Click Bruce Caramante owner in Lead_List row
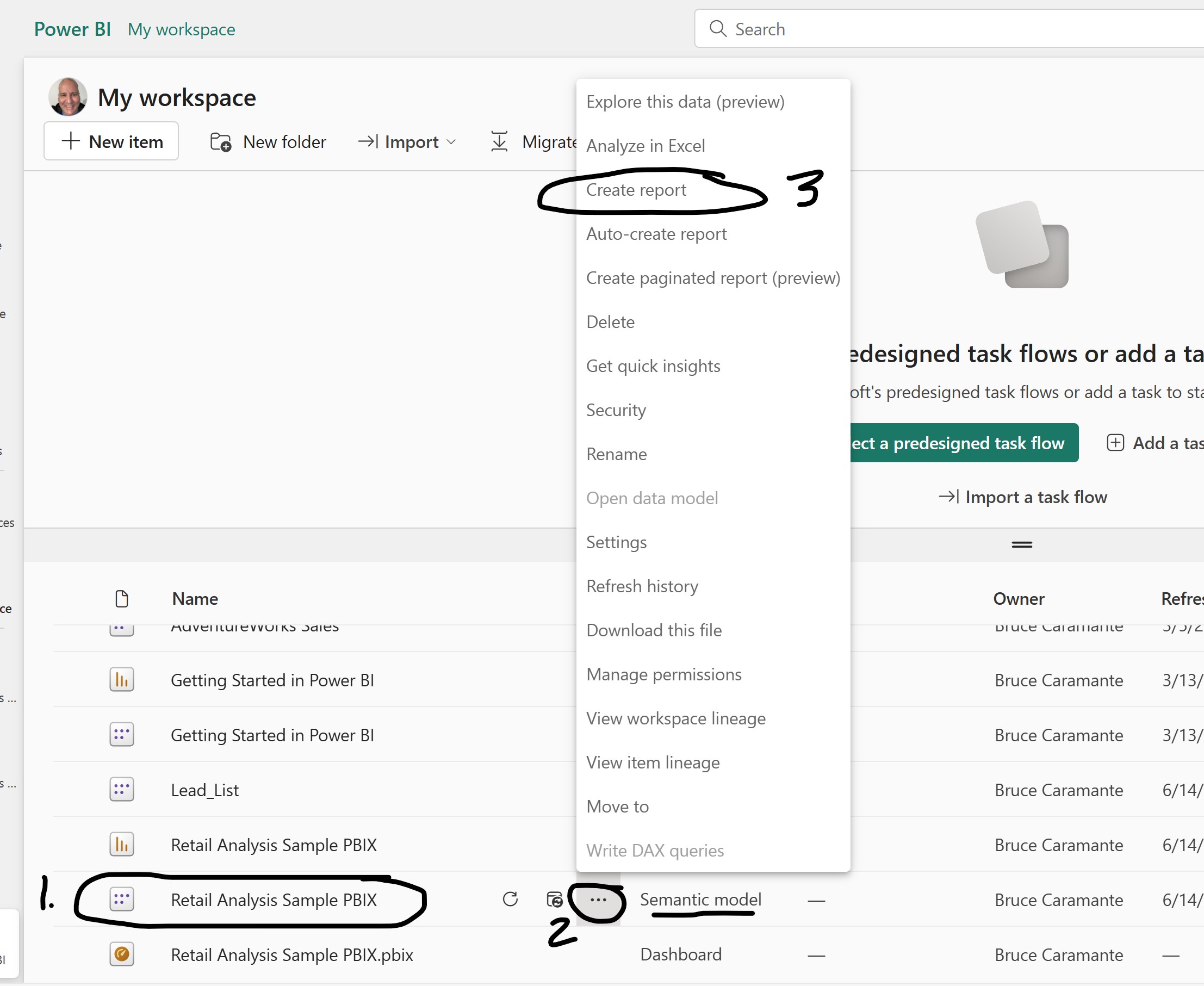The height and width of the screenshot is (986, 1204). click(x=1059, y=790)
